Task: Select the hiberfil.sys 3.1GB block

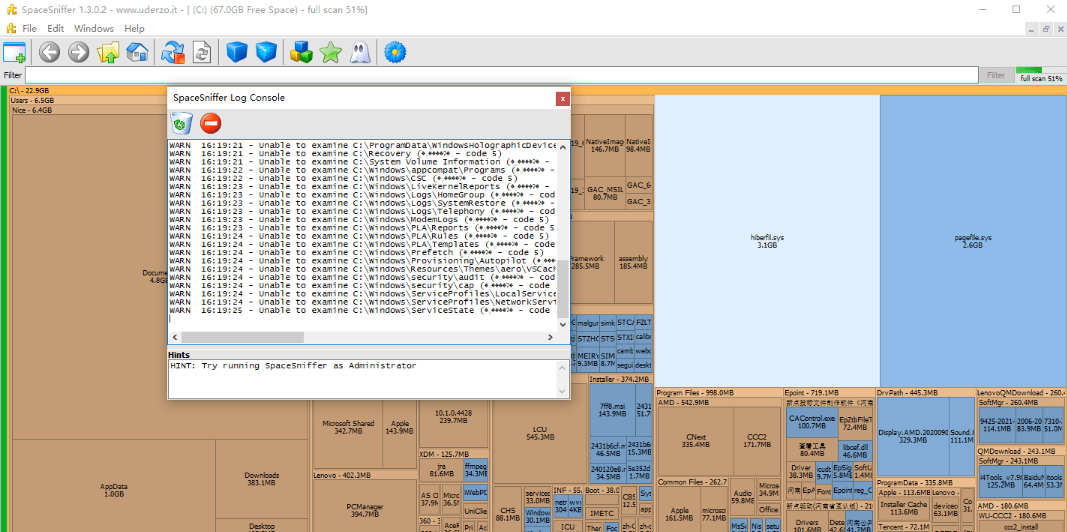Action: [767, 241]
